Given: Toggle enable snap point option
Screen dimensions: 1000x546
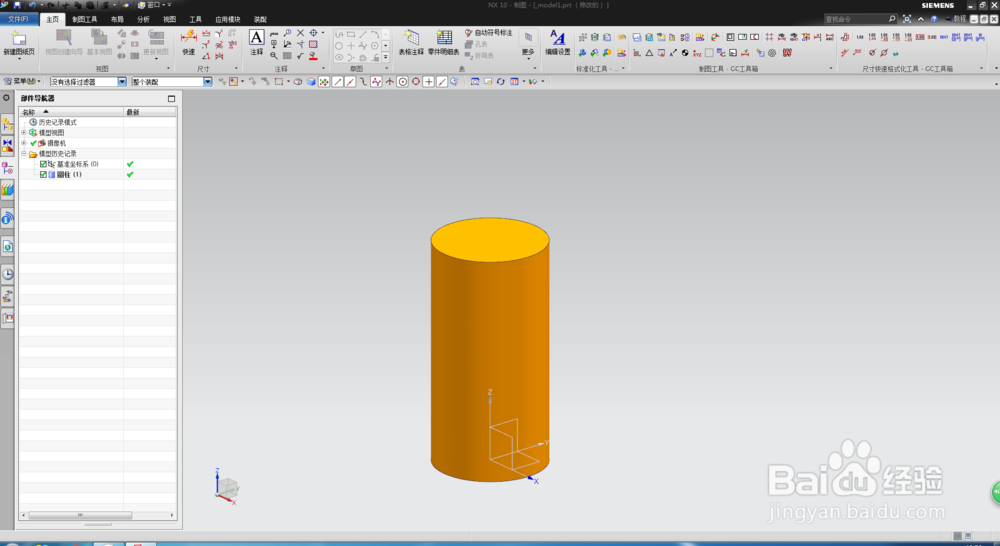Looking at the screenshot, I should pyautogui.click(x=324, y=82).
